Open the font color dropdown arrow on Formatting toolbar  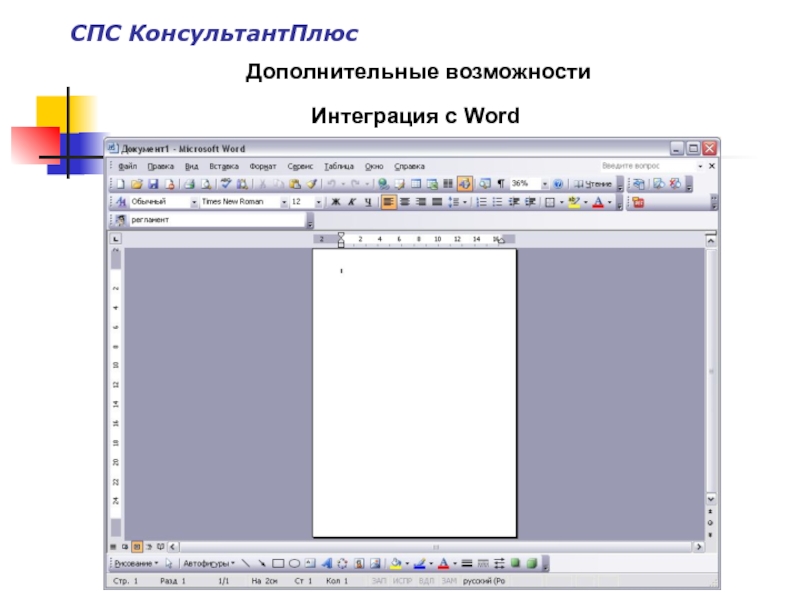[x=609, y=203]
